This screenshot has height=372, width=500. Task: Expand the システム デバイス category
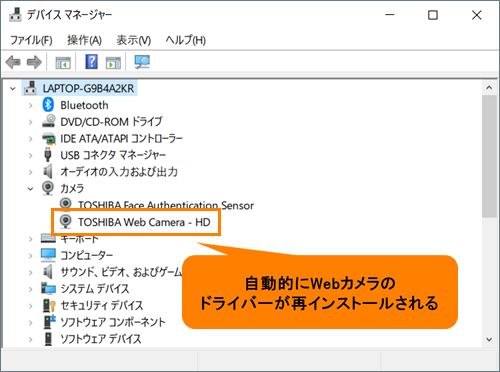31,289
